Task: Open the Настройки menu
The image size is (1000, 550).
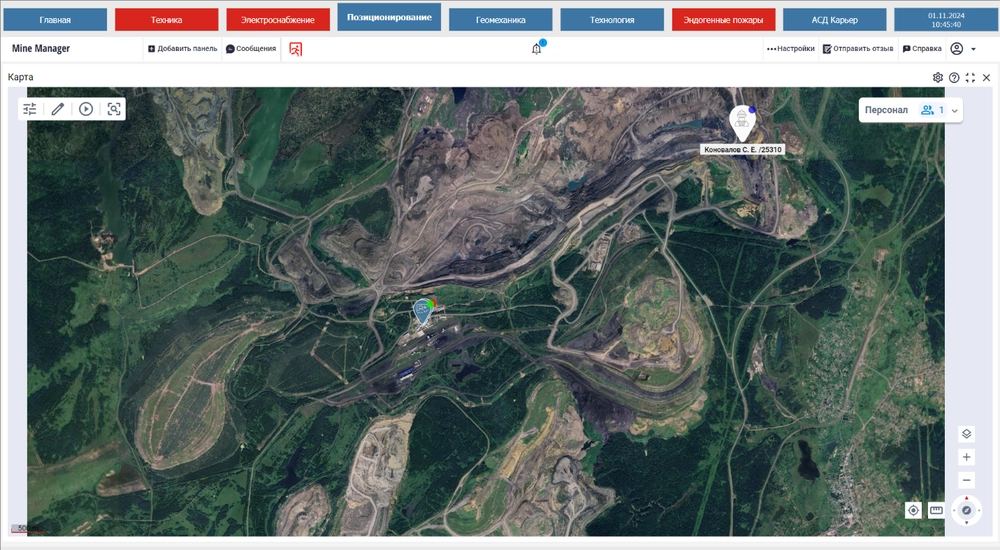Action: [791, 49]
